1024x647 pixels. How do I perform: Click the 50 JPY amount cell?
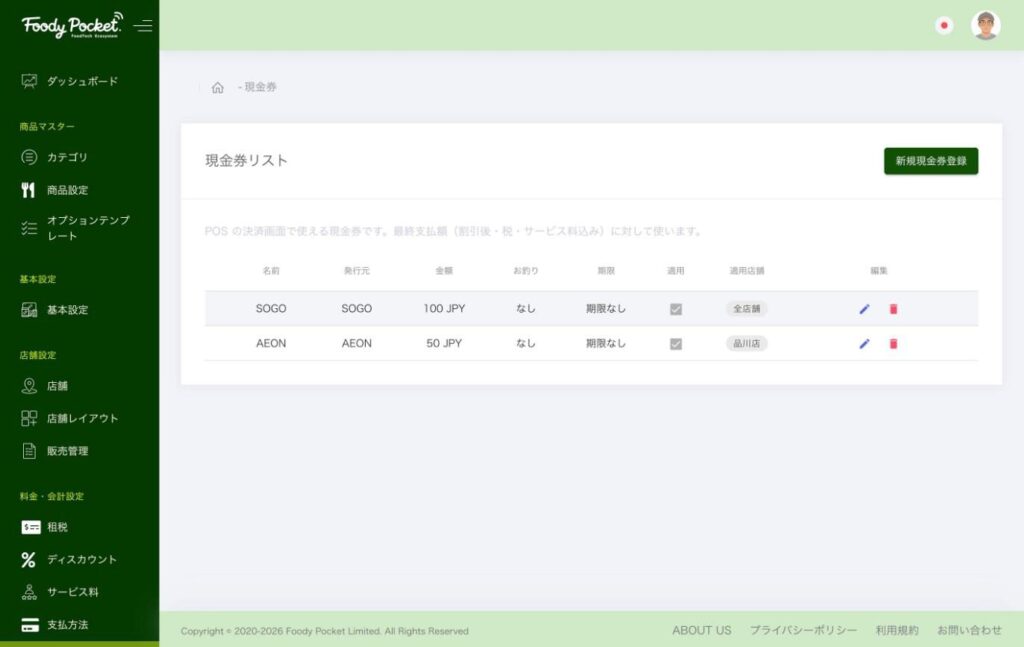point(444,343)
